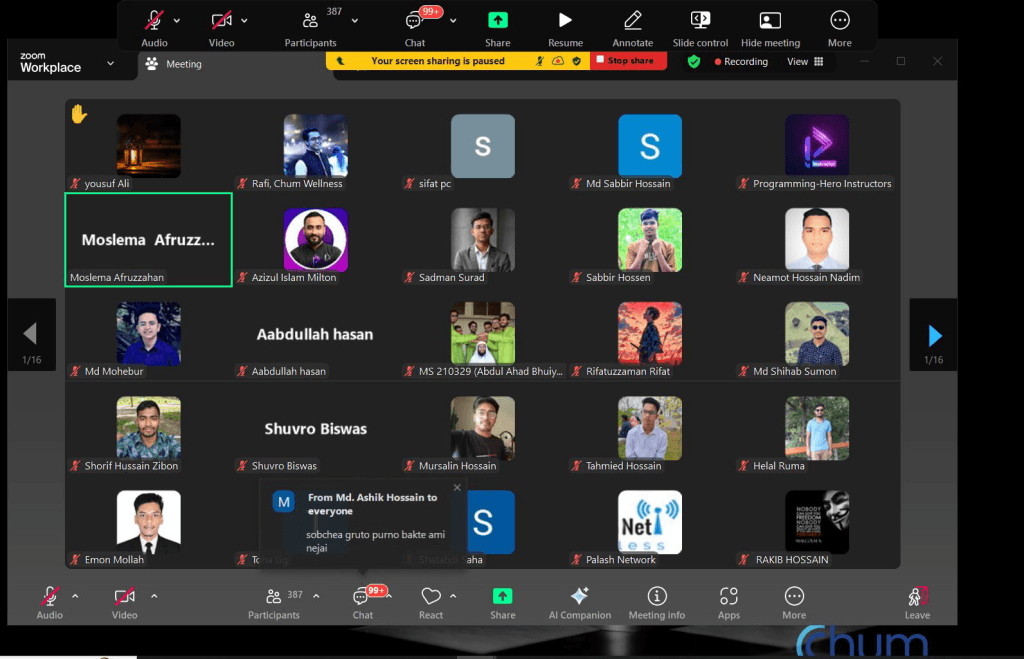Open the AI Companion panel

point(579,596)
